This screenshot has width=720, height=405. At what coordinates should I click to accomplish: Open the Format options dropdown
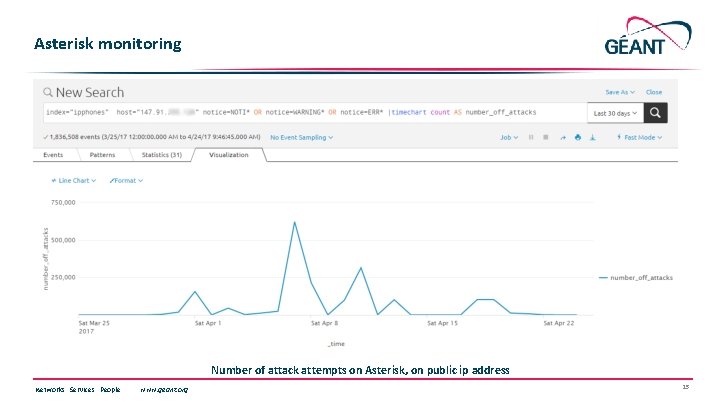[126, 180]
